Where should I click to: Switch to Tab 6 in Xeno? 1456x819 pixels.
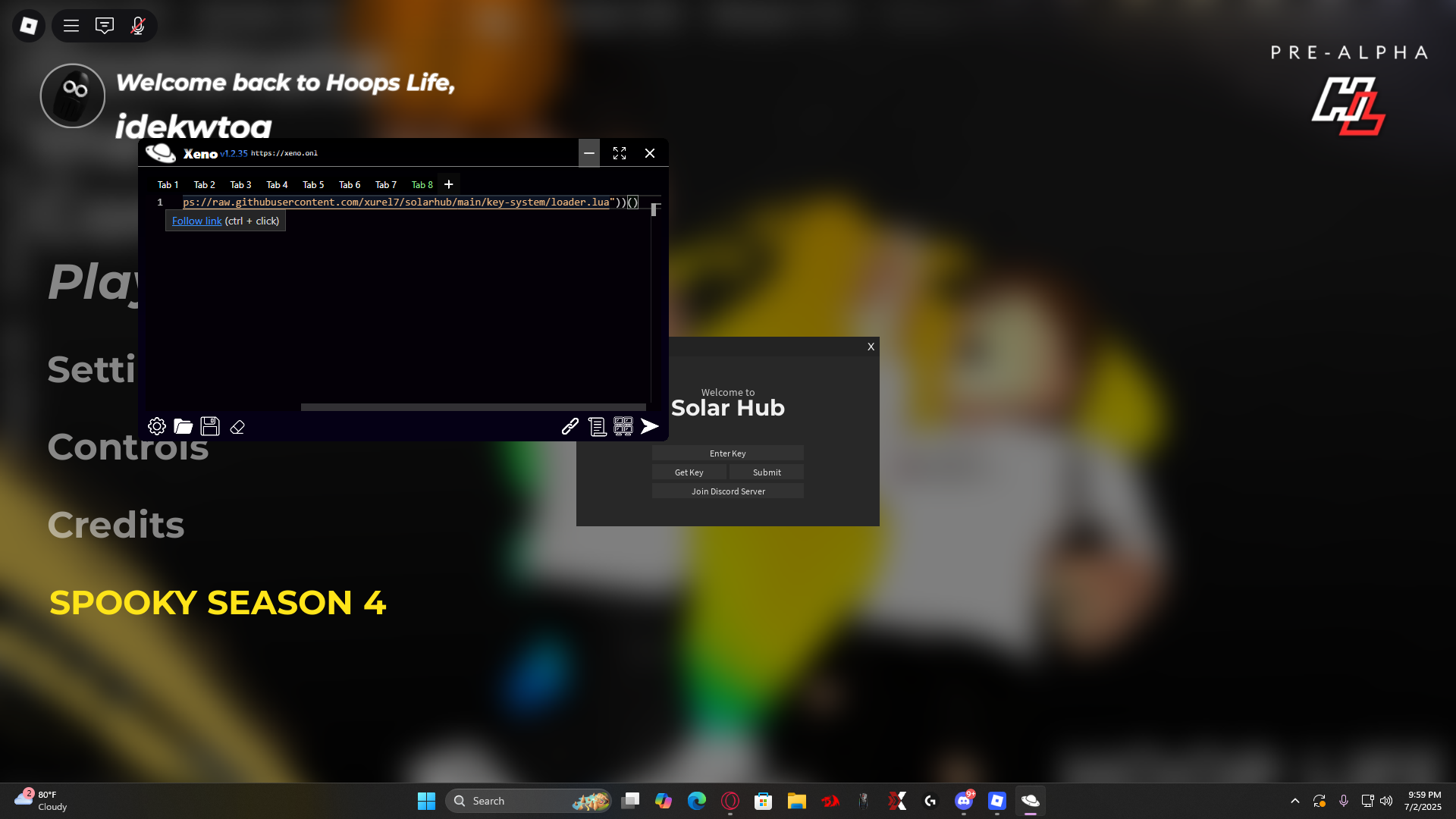pyautogui.click(x=350, y=185)
